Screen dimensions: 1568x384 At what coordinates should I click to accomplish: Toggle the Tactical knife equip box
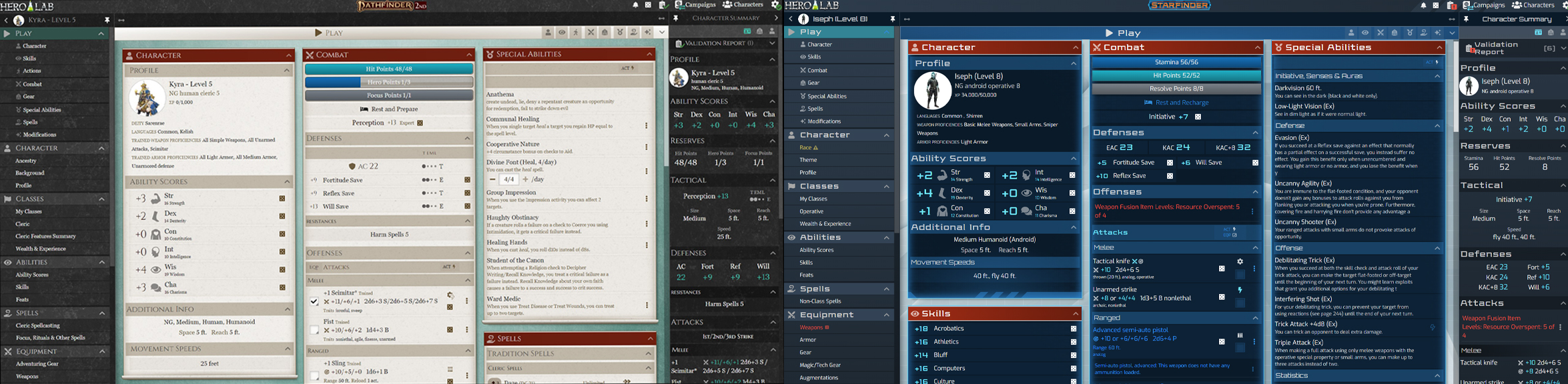[x=1240, y=275]
